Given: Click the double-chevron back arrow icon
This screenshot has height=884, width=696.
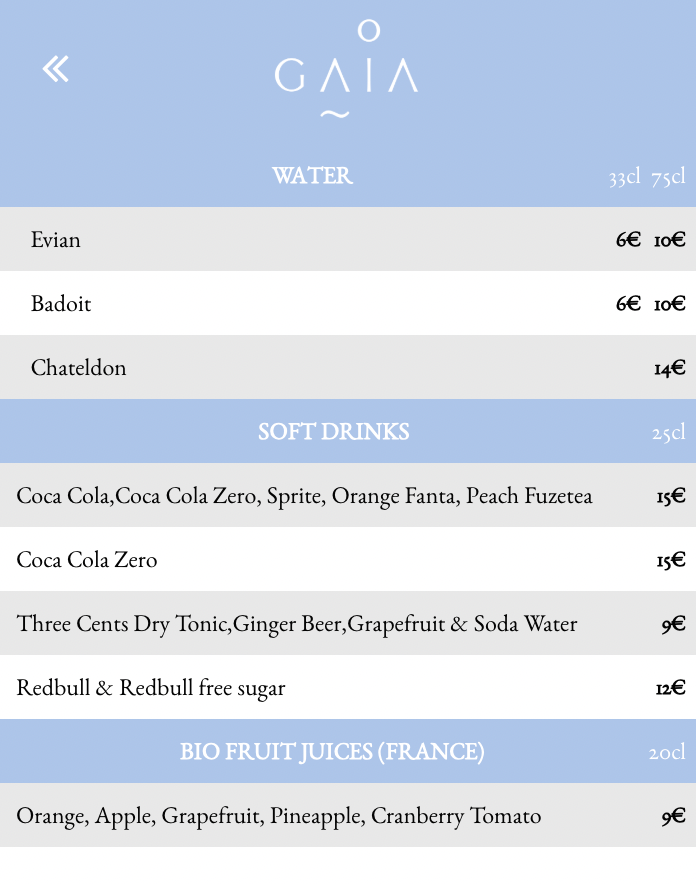Looking at the screenshot, I should 55,69.
